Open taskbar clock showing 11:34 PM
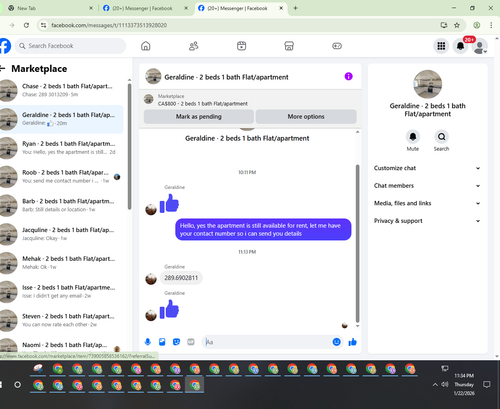This screenshot has height=409, width=500. 464,384
